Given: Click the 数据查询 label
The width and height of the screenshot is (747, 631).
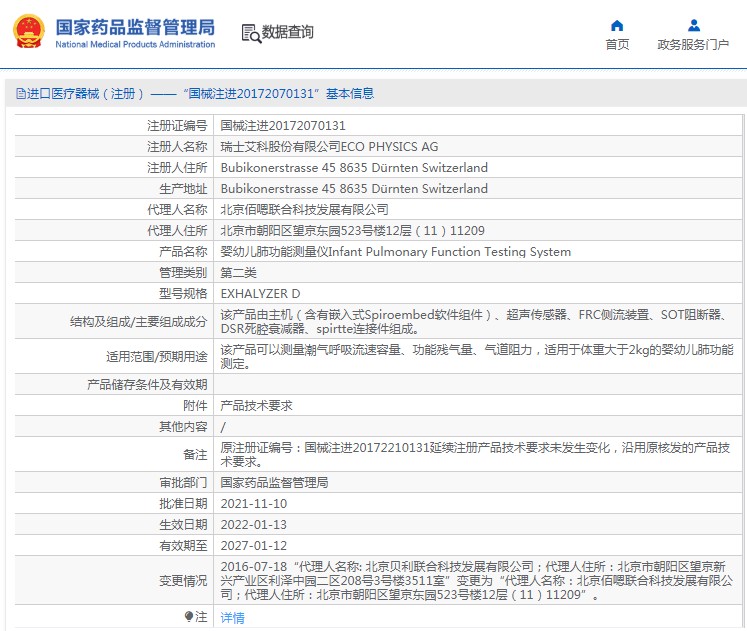Looking at the screenshot, I should (288, 32).
